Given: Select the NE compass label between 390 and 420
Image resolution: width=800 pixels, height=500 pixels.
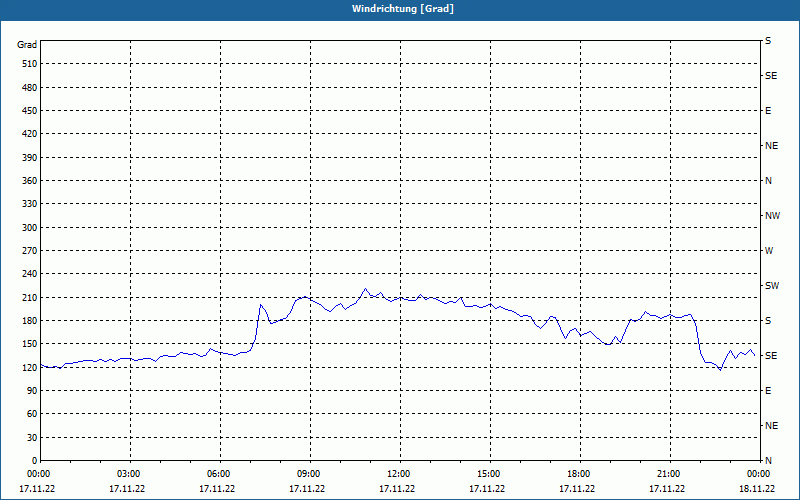Looking at the screenshot, I should 771,146.
